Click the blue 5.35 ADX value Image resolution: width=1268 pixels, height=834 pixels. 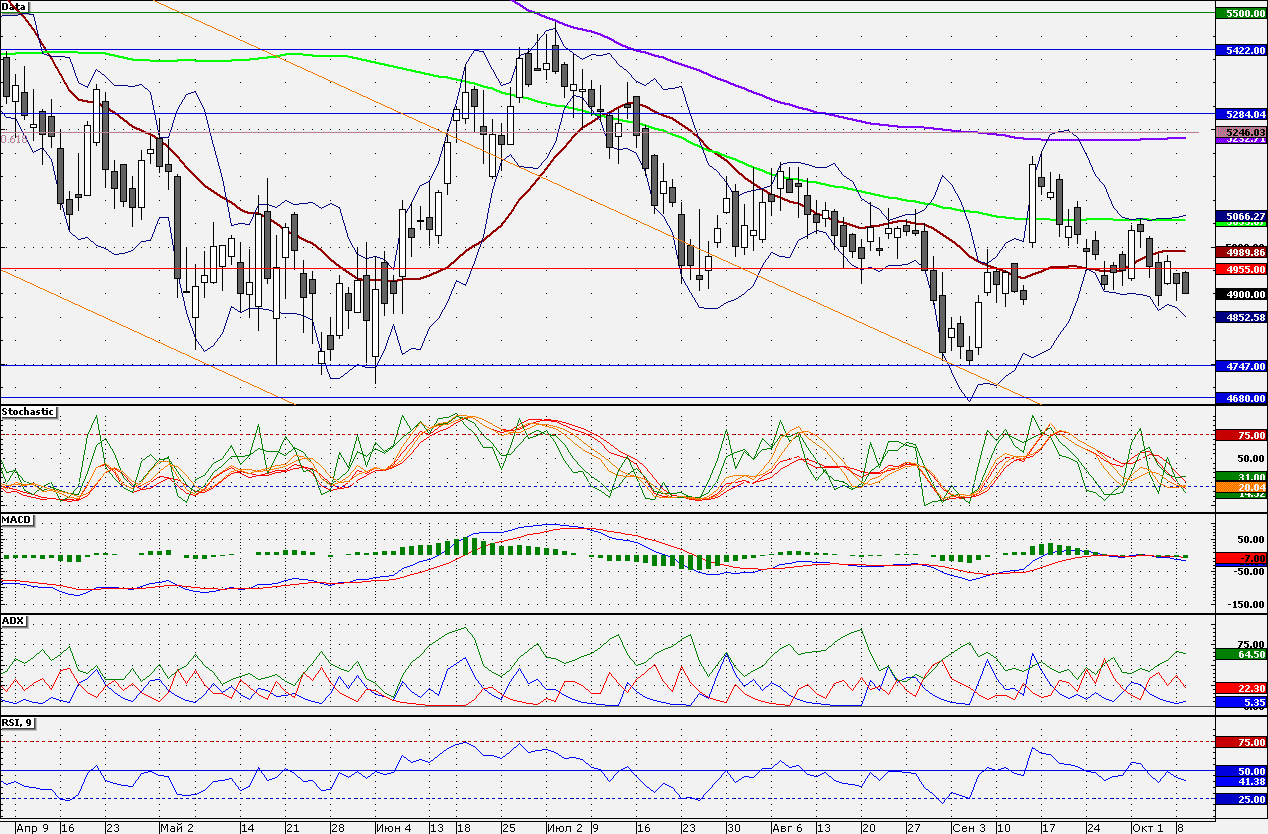coord(1240,703)
